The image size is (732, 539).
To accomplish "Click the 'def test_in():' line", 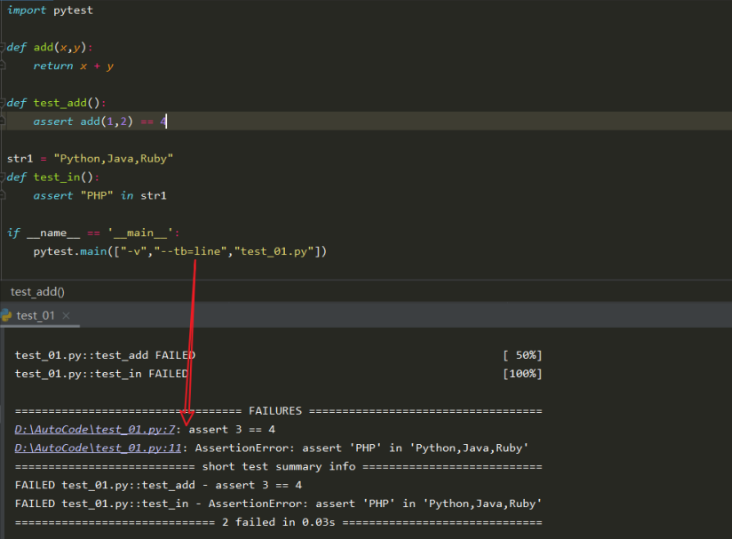I will (53, 177).
